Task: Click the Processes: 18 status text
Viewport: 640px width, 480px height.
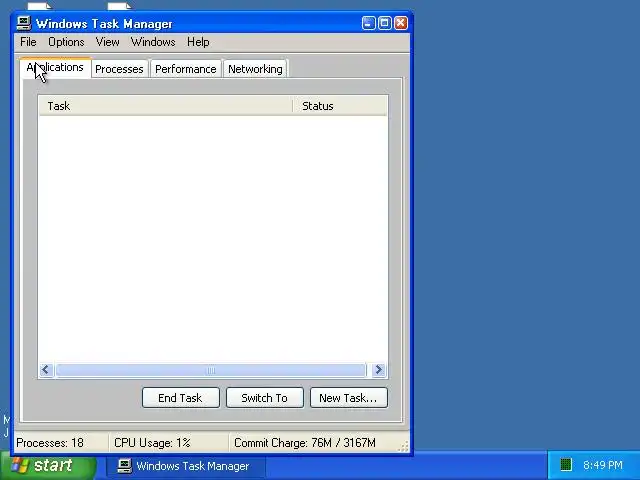Action: (50, 443)
